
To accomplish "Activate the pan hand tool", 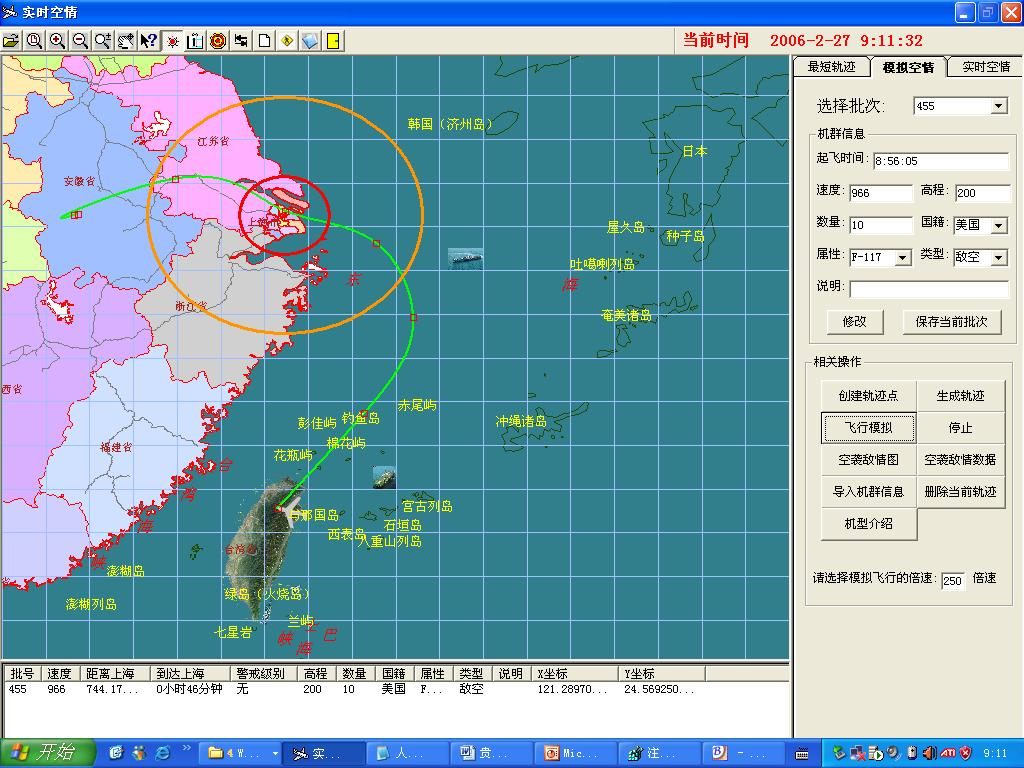I will pyautogui.click(x=127, y=42).
